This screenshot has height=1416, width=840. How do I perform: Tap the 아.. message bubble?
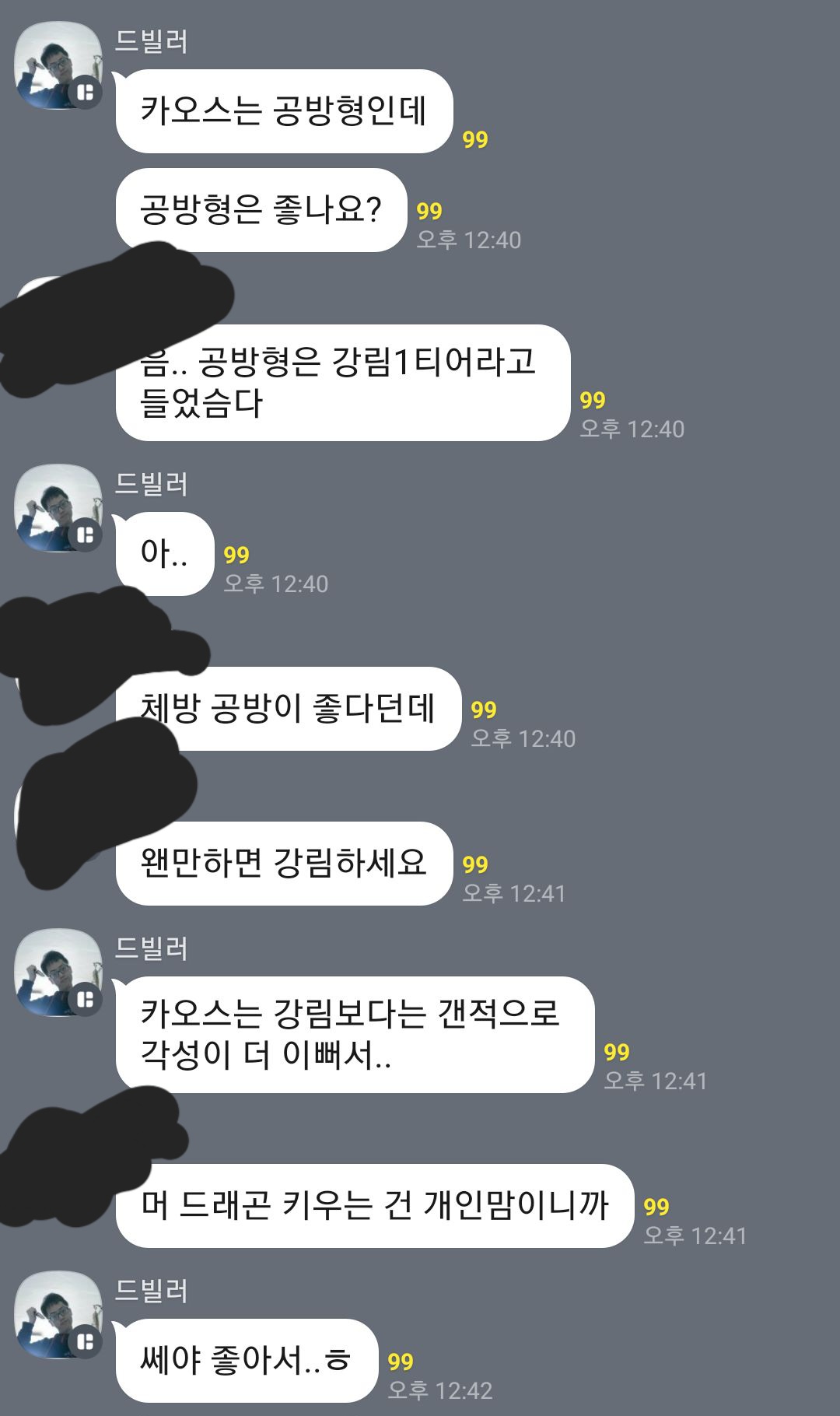[164, 554]
